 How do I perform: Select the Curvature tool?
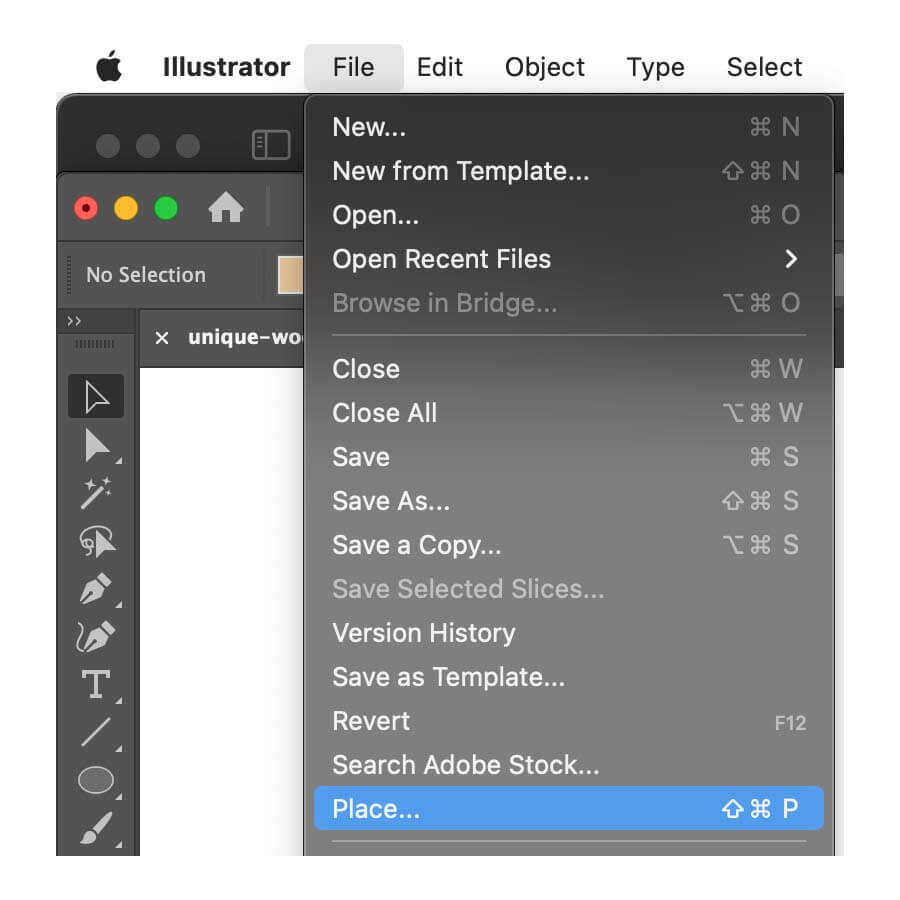pyautogui.click(x=95, y=637)
